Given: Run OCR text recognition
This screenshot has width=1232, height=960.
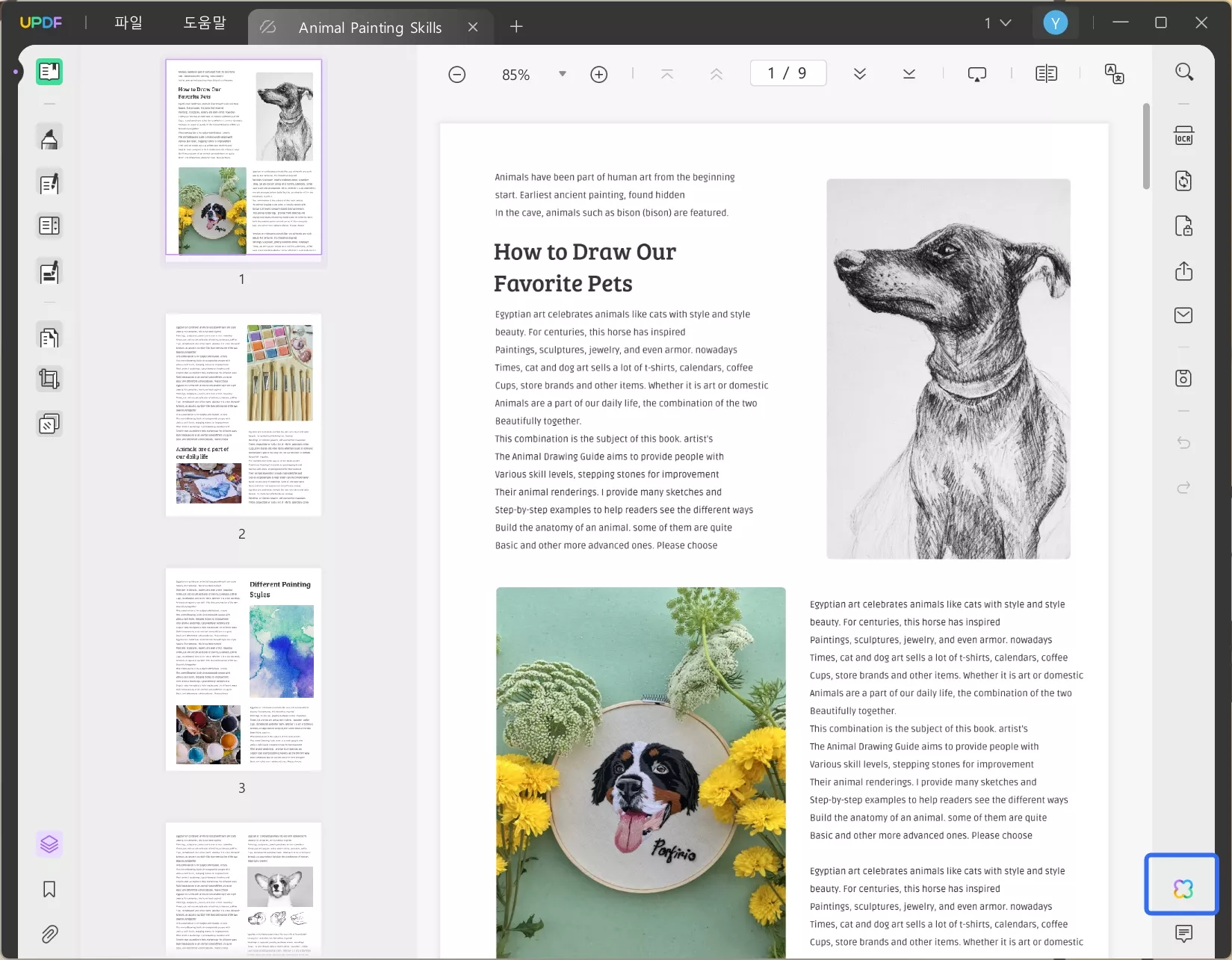Looking at the screenshot, I should pyautogui.click(x=1184, y=137).
